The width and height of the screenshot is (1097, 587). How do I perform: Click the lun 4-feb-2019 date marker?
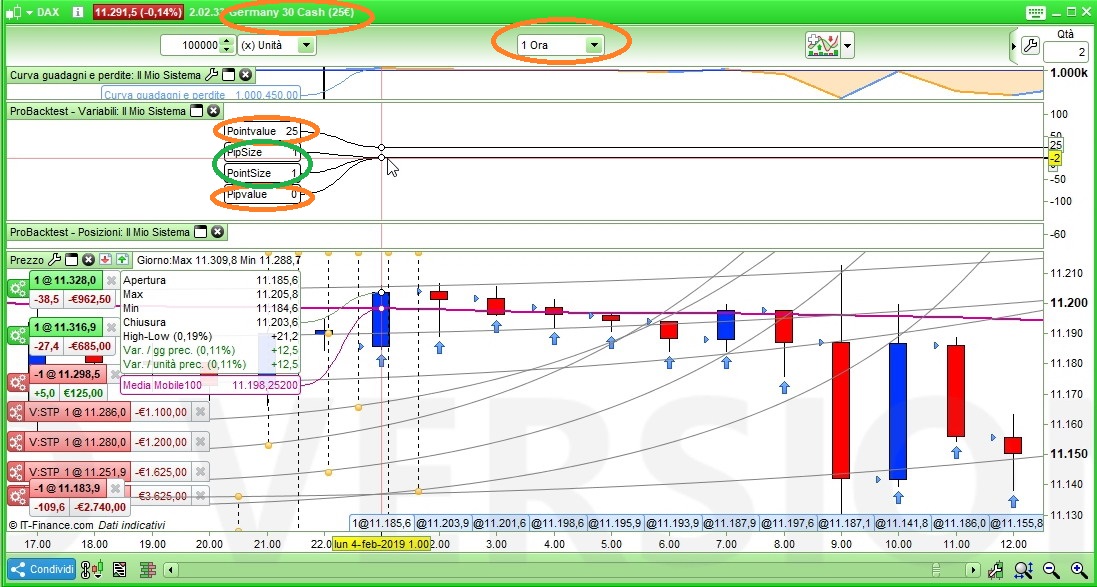pos(381,544)
